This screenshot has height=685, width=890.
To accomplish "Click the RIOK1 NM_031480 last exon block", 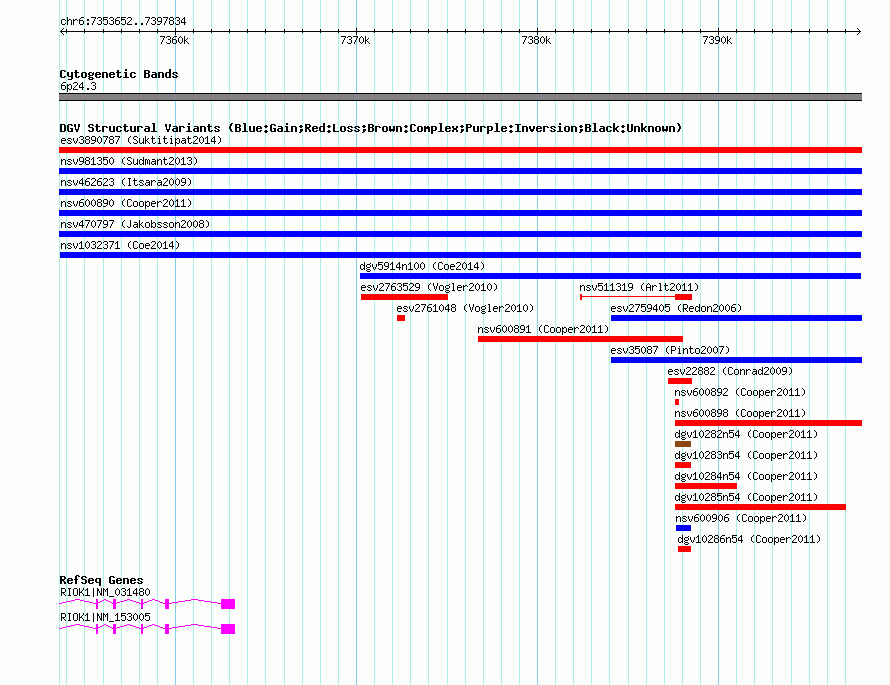I will point(228,604).
